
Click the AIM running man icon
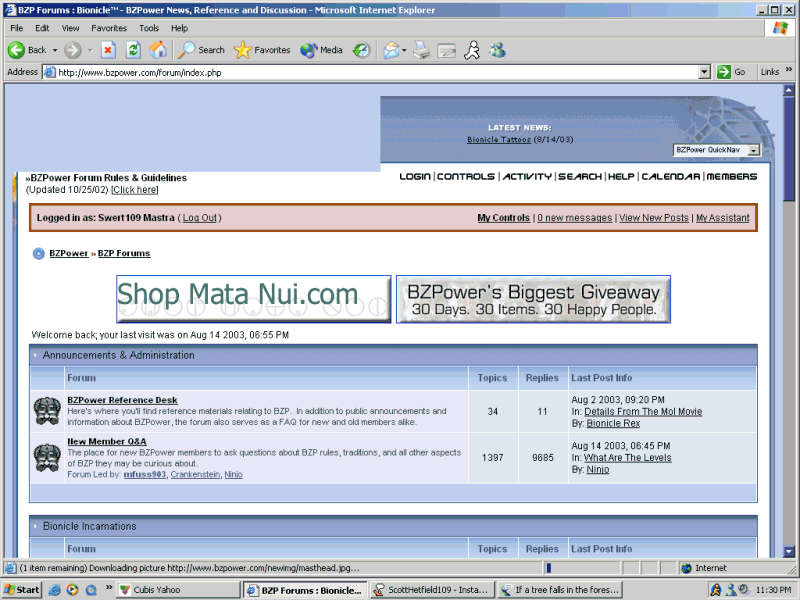472,50
